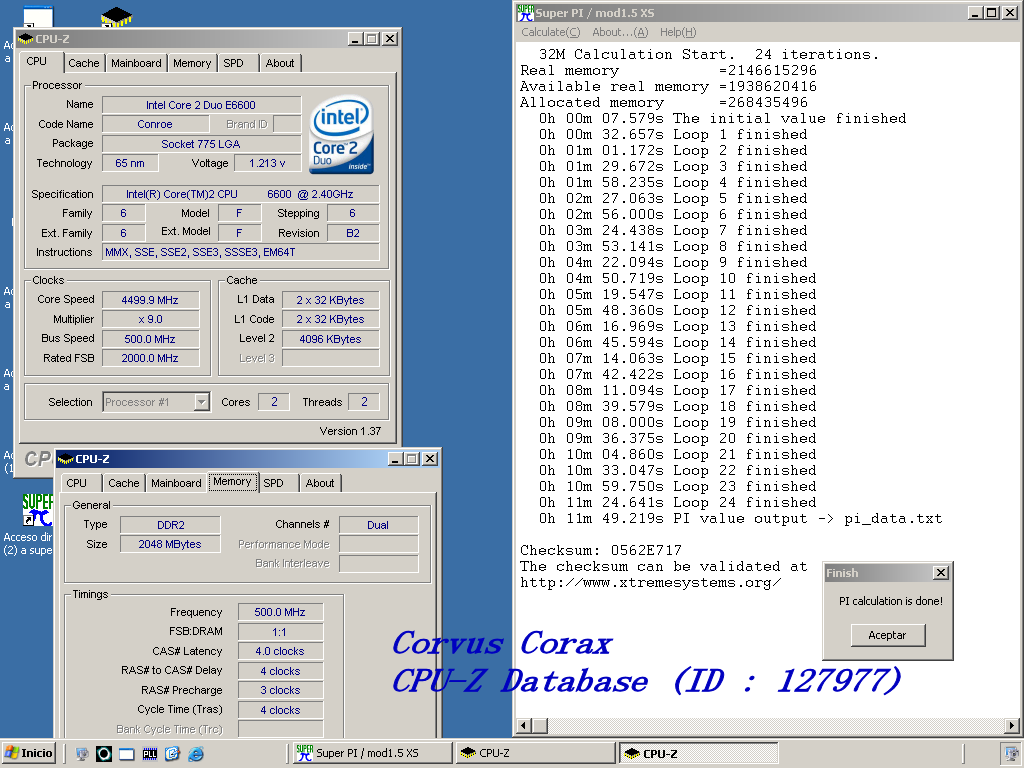The image size is (1024, 768).
Task: Click the Core Speed value field
Action: coord(151,300)
